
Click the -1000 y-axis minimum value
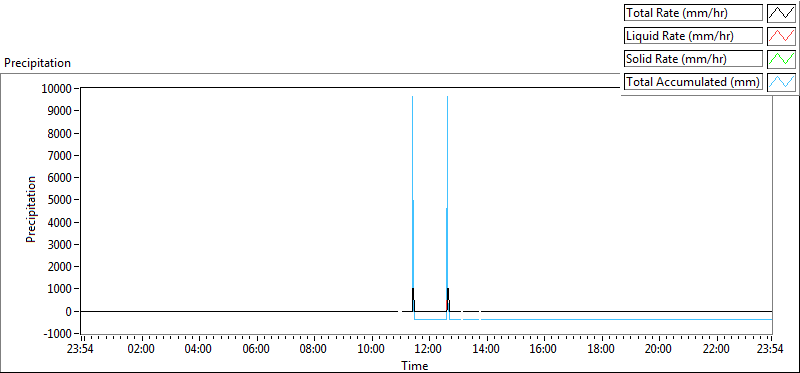point(58,334)
